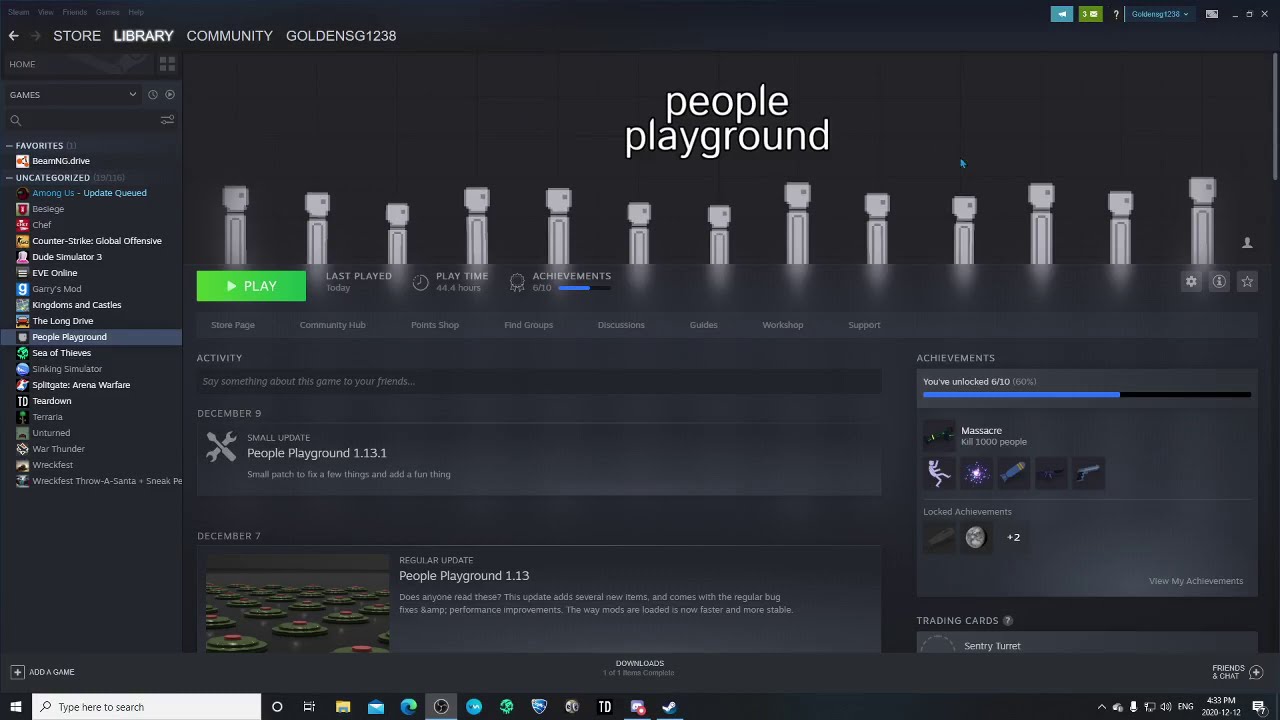This screenshot has height=720, width=1280.
Task: Click View My Achievements link
Action: (x=1196, y=581)
